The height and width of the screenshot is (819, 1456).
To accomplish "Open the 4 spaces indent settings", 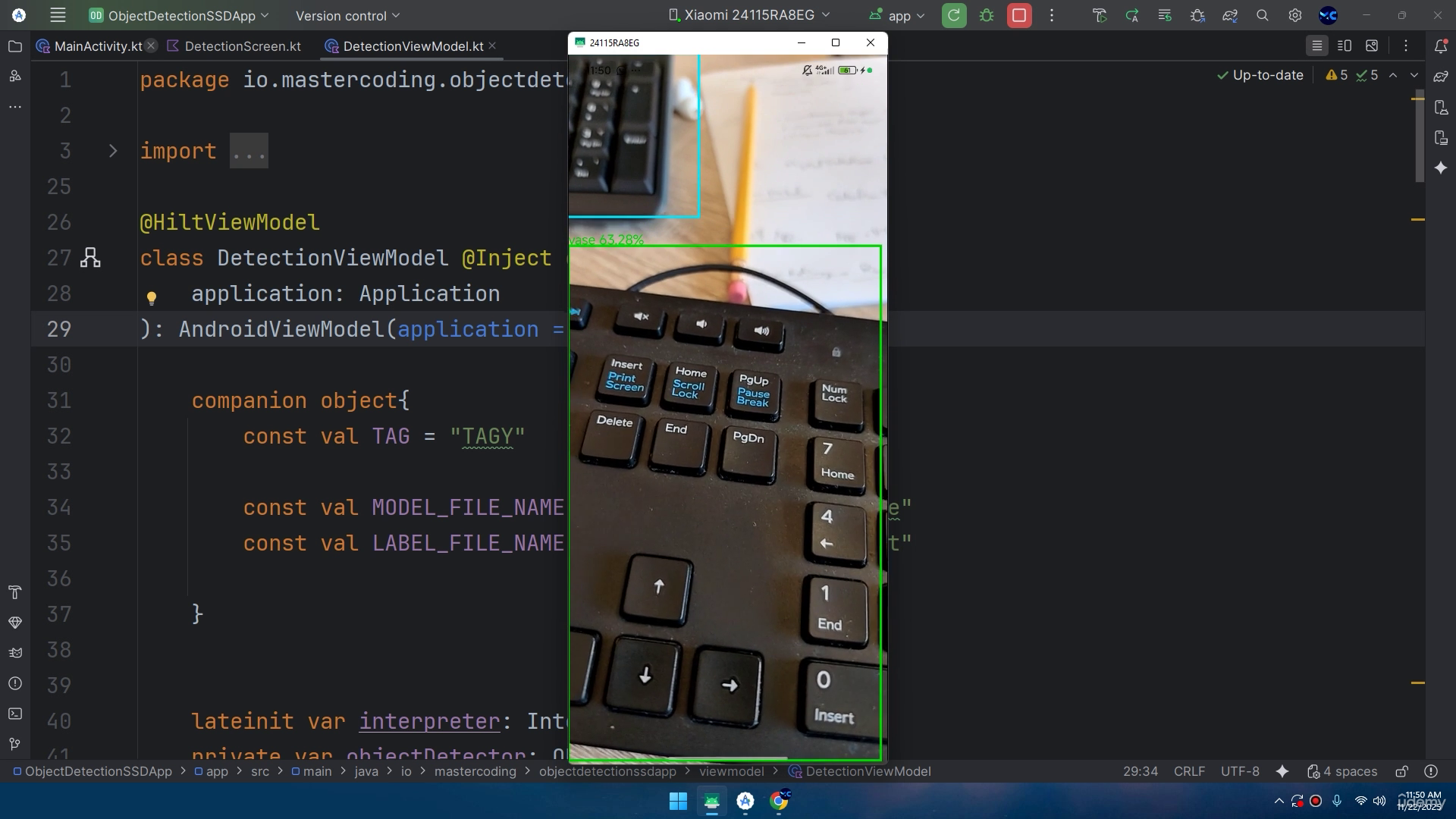I will (1342, 771).
